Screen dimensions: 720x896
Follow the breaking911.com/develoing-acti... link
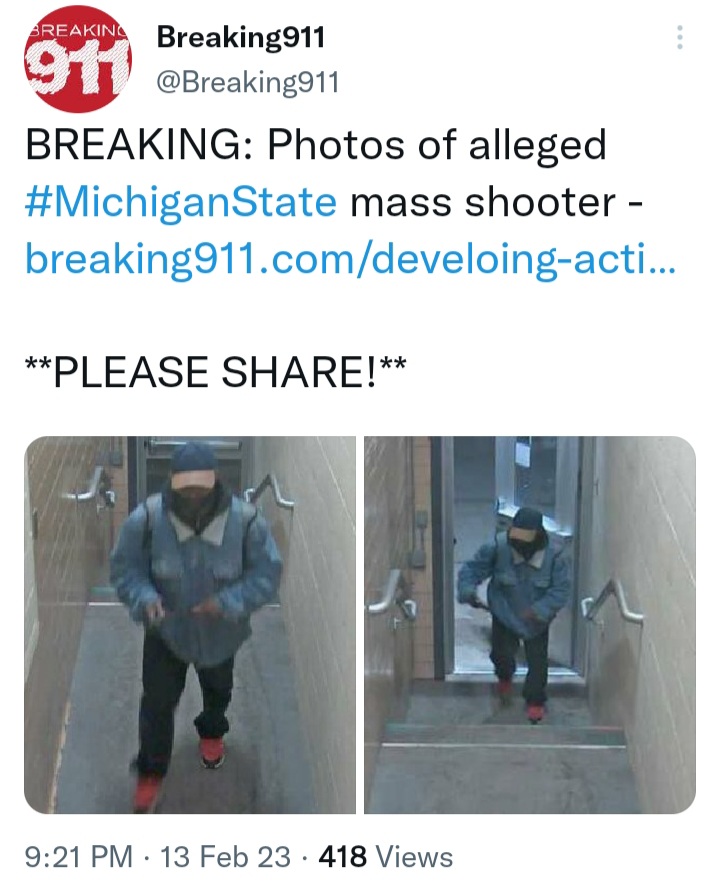pyautogui.click(x=350, y=259)
